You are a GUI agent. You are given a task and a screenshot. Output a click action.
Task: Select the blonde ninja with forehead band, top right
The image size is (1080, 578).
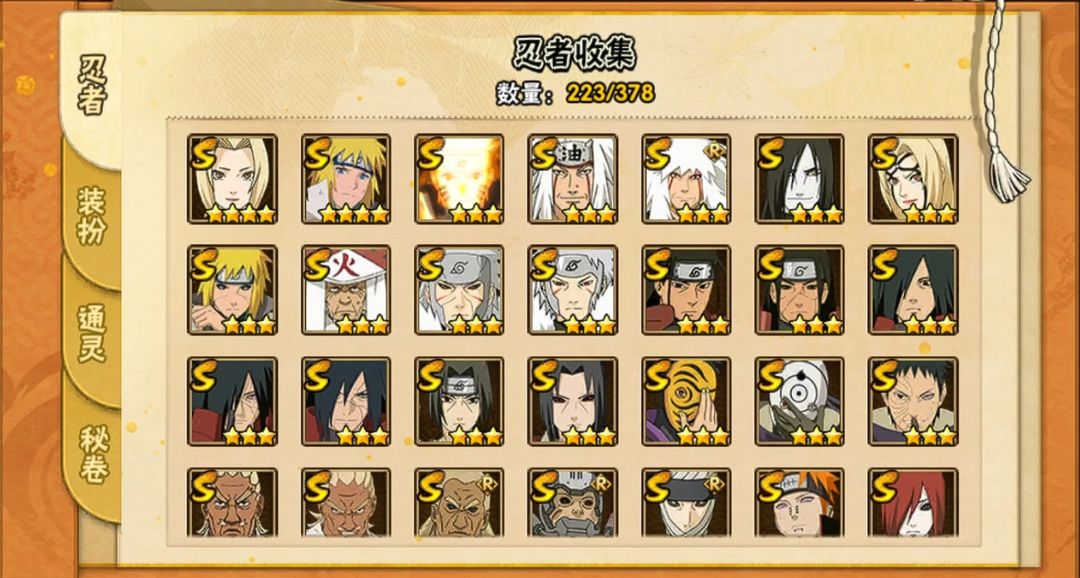point(913,179)
